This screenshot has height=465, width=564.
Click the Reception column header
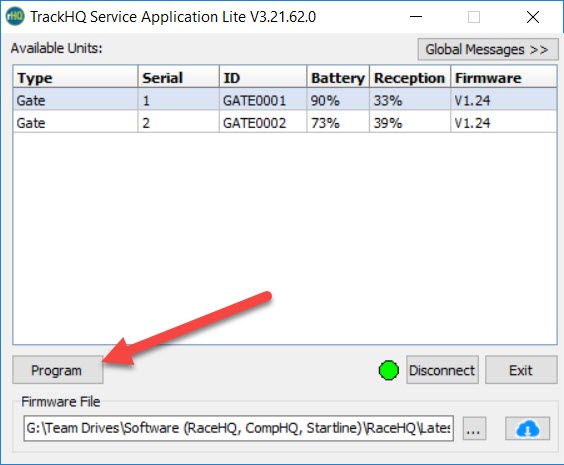(x=410, y=77)
